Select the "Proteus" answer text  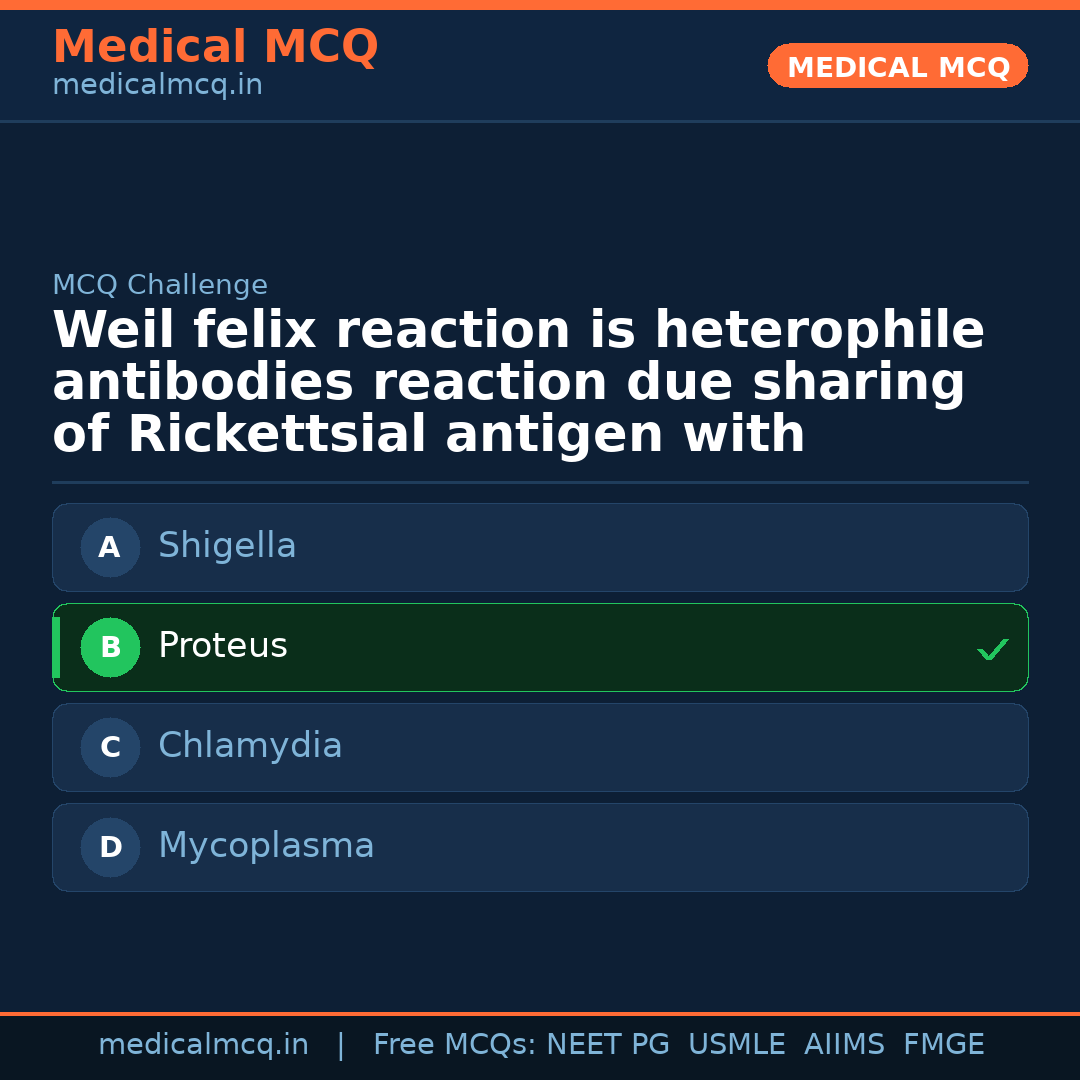(223, 646)
